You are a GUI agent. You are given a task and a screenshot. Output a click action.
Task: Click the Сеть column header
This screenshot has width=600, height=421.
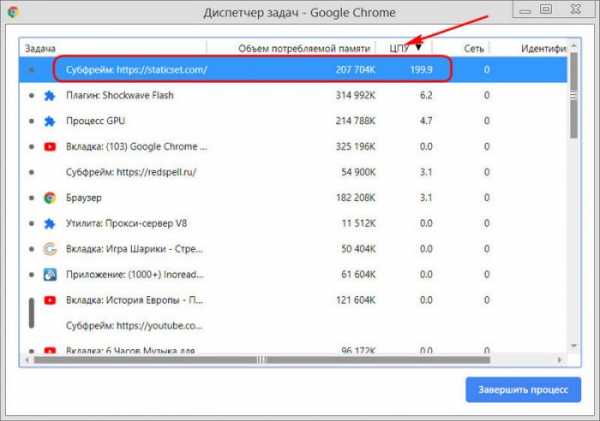474,48
